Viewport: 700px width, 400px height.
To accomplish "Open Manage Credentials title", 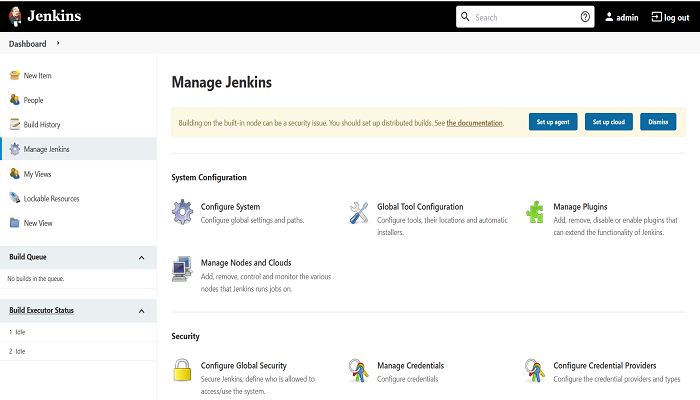I will [x=411, y=366].
